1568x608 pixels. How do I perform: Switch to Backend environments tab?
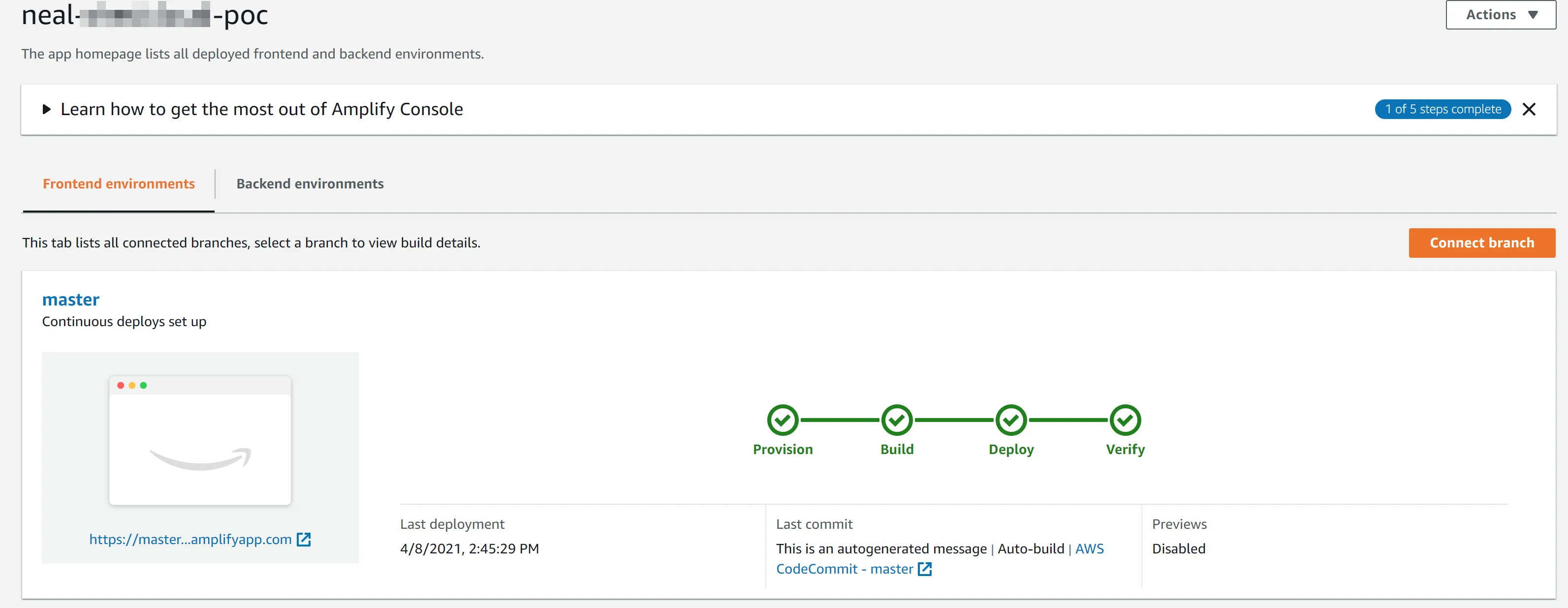coord(310,184)
